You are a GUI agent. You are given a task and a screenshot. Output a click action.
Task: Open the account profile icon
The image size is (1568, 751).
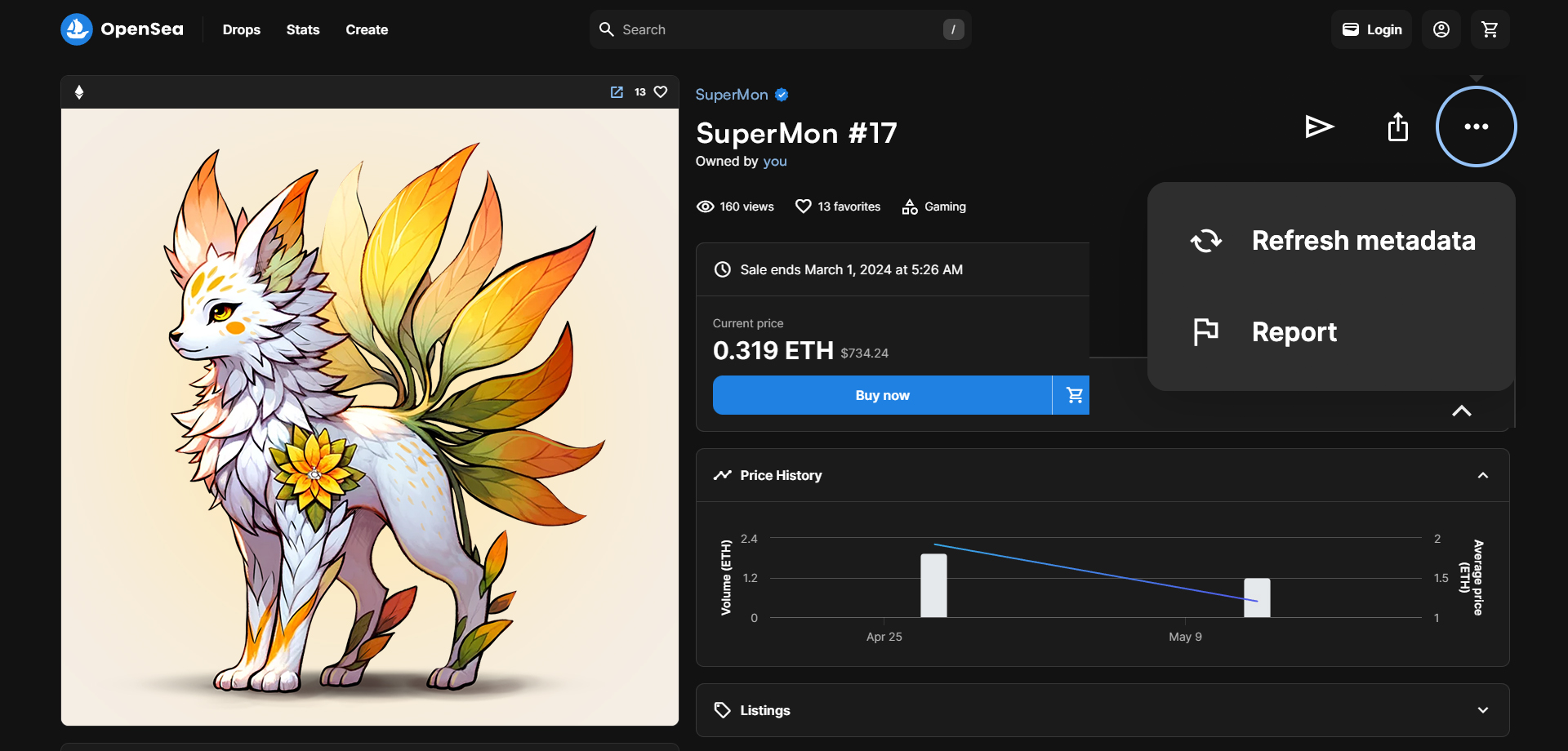pos(1441,29)
